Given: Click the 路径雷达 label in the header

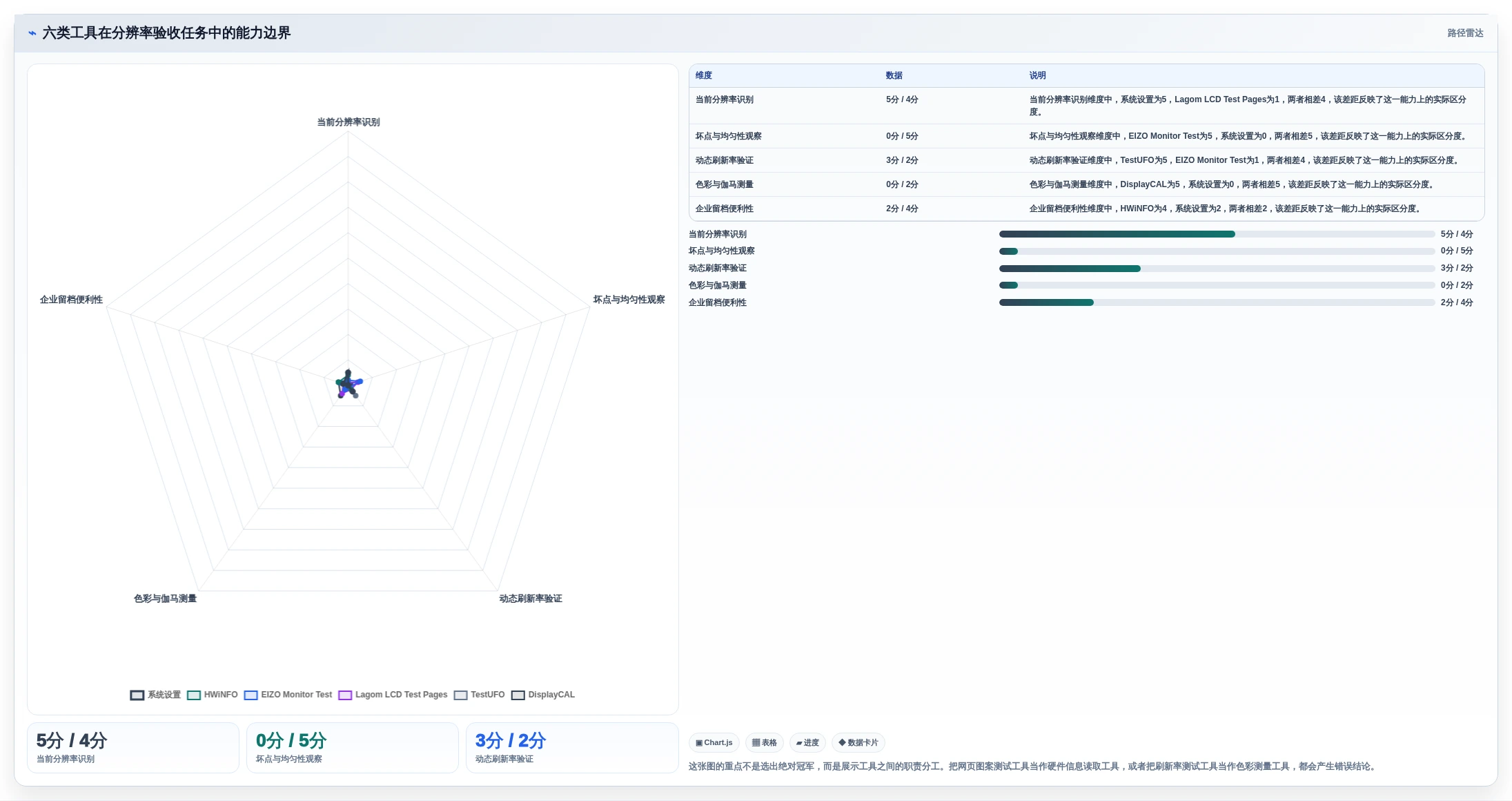Looking at the screenshot, I should 1465,33.
